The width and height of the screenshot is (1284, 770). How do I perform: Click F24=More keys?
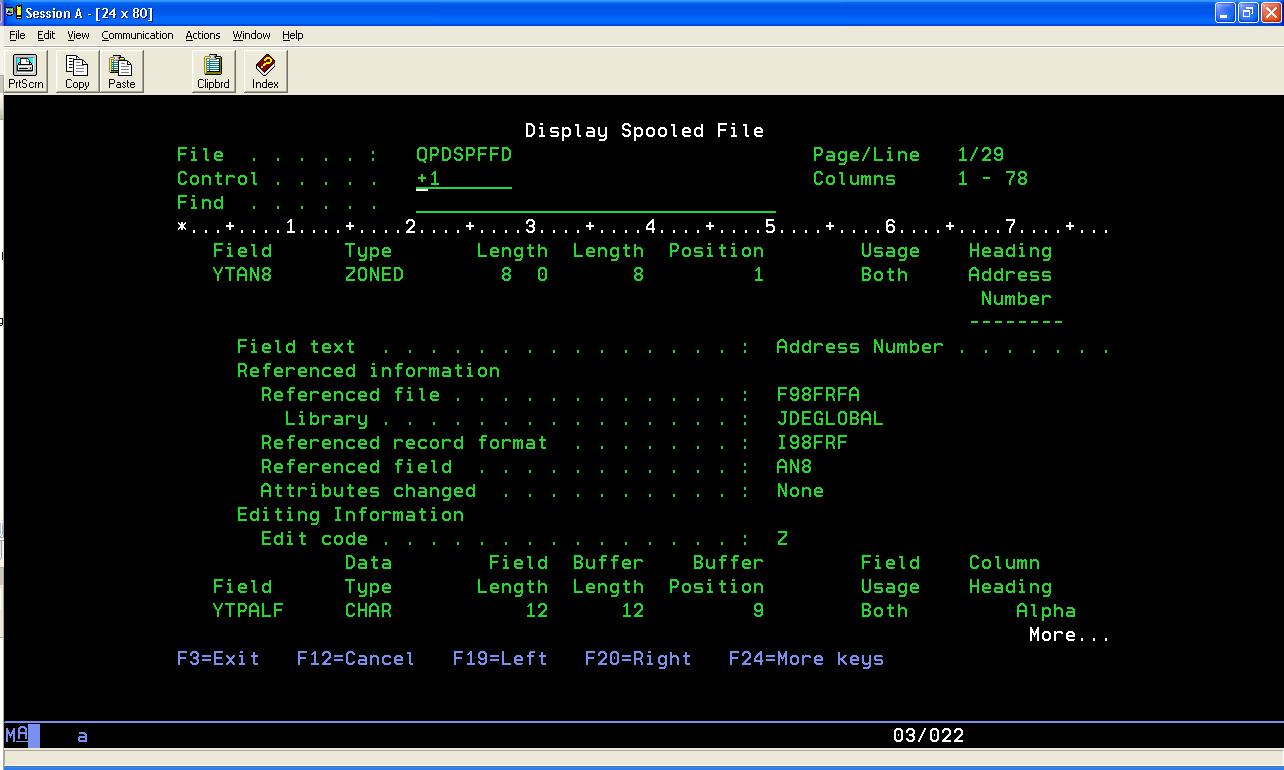[x=805, y=658]
